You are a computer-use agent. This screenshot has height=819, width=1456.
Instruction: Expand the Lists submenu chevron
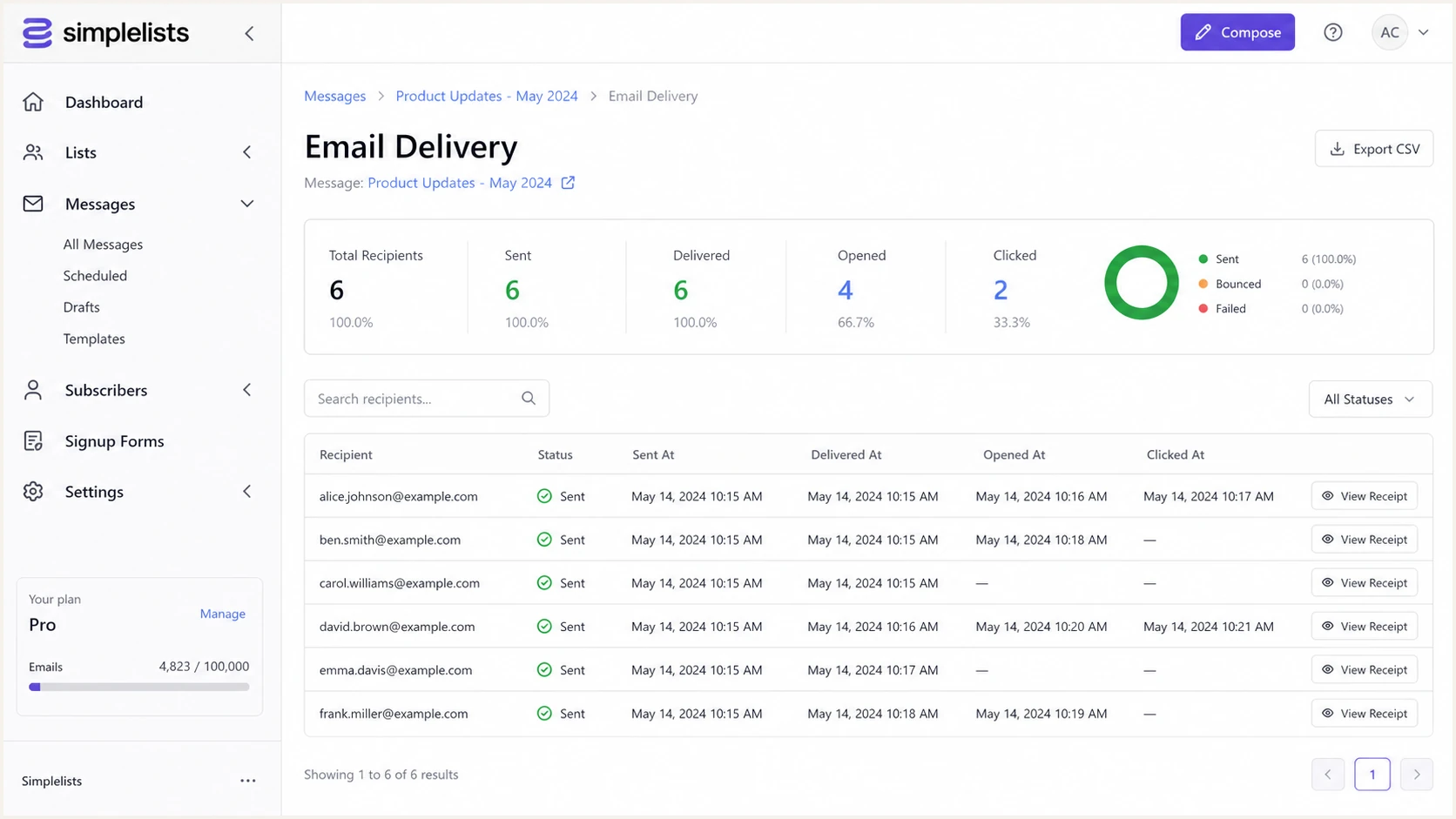[x=247, y=152]
